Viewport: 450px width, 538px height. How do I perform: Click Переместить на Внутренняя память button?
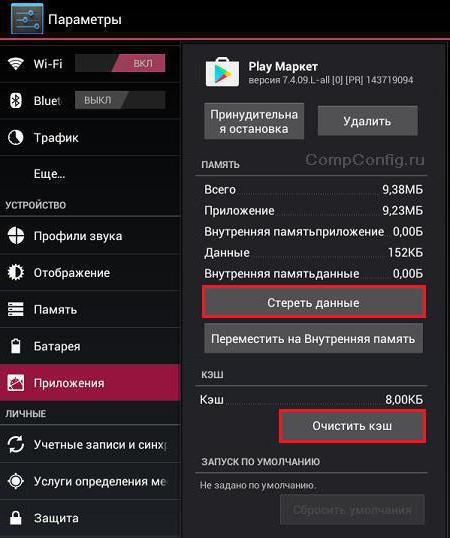(313, 339)
